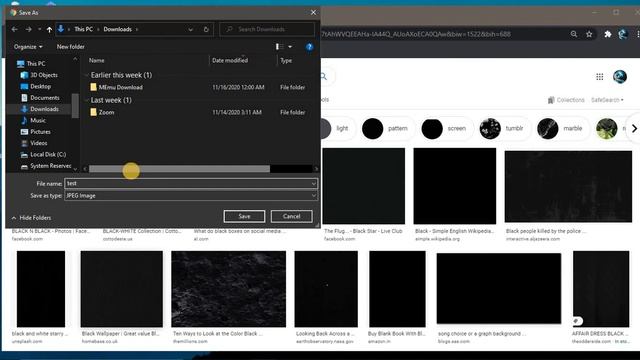Open Looking Back Across earthobservatory image
Screen dimensions: 640x360
point(326,289)
